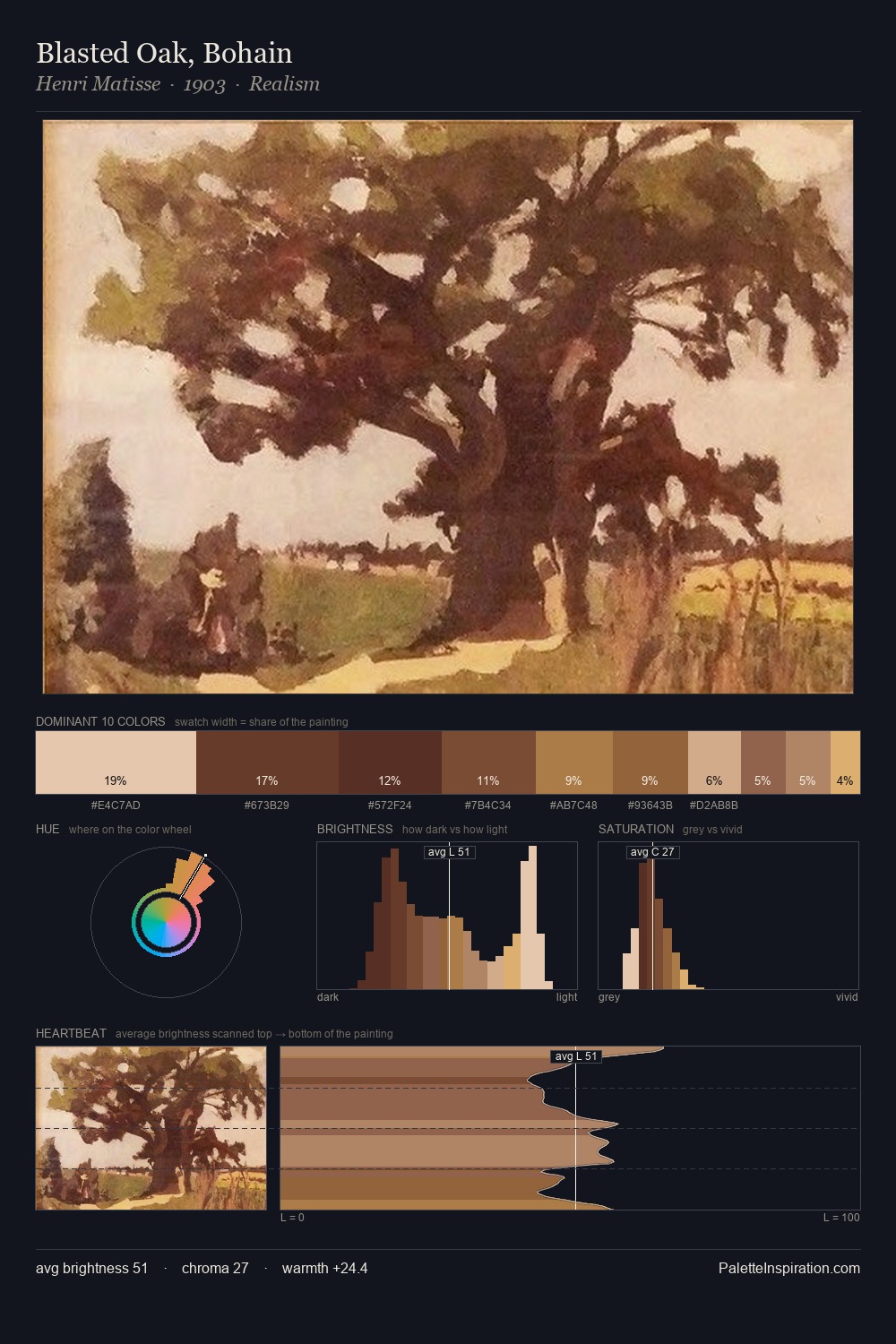Click hex code #AB7C48 text
The image size is (896, 1344).
(574, 805)
